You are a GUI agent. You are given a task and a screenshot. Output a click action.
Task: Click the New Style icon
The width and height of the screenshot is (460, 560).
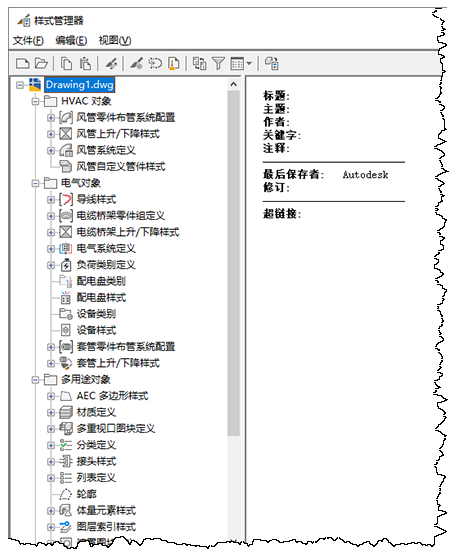(x=136, y=64)
